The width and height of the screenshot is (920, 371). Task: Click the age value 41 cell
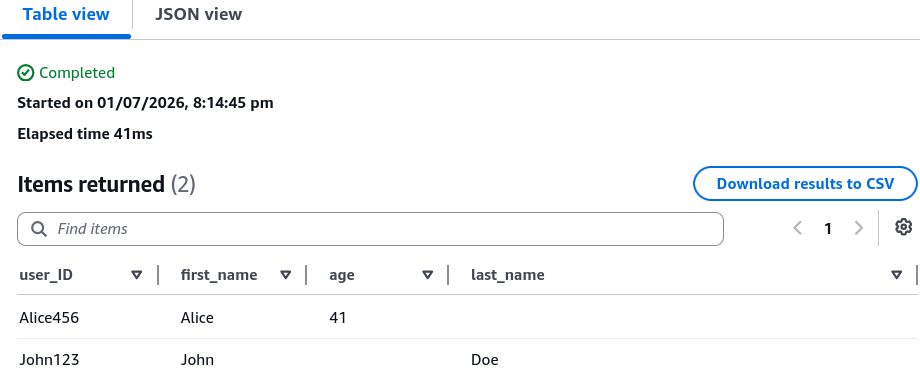coord(338,318)
